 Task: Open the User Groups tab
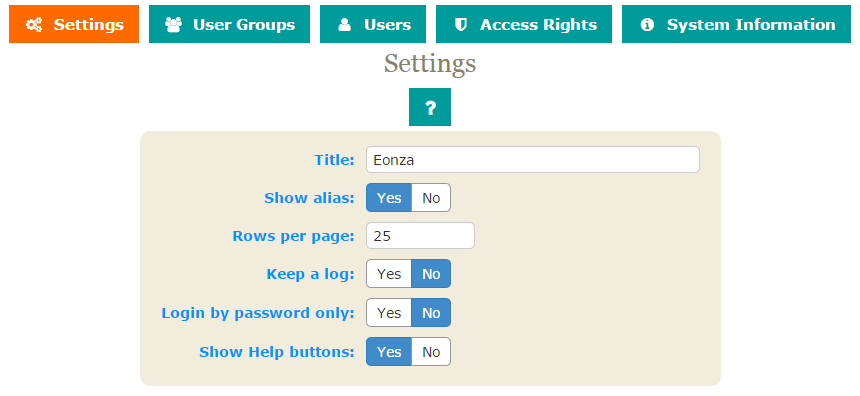(x=229, y=24)
